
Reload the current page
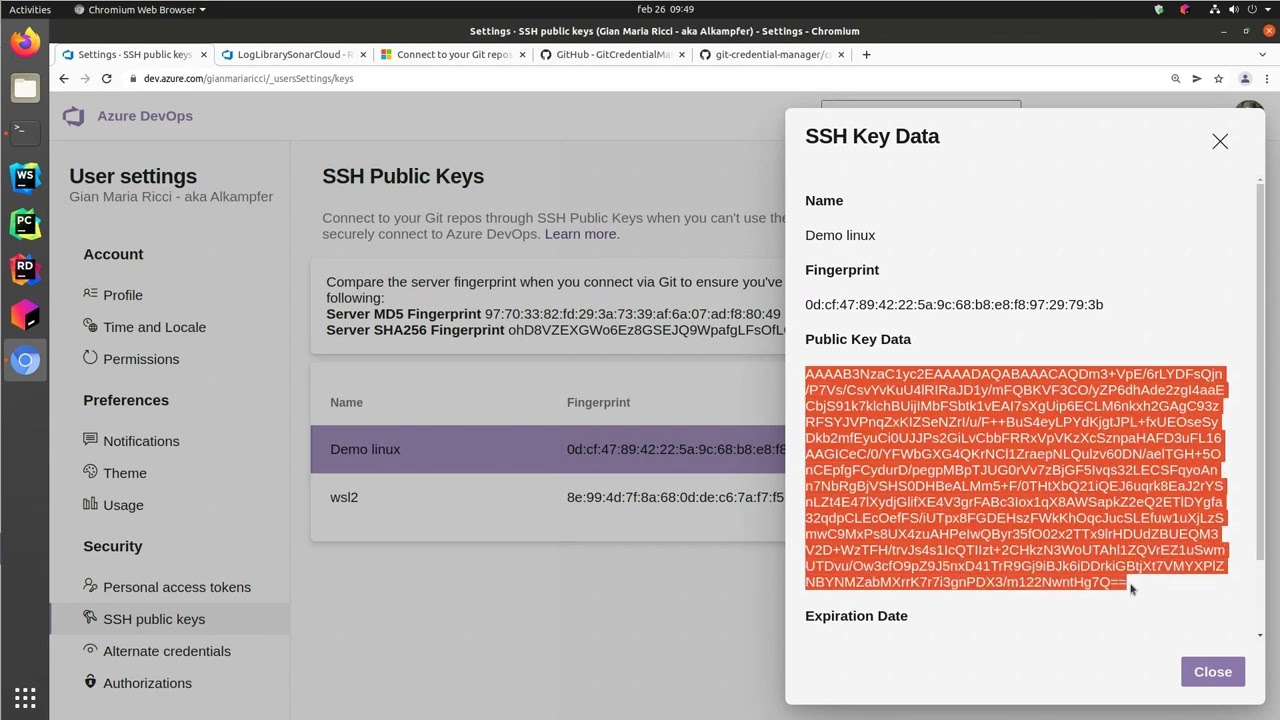click(x=107, y=79)
